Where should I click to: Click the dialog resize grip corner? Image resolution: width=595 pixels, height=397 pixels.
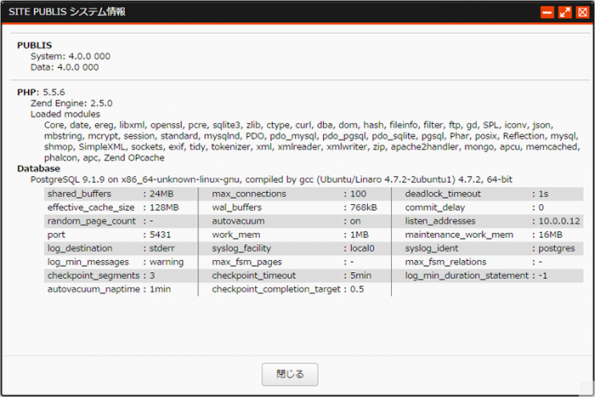pos(587,389)
